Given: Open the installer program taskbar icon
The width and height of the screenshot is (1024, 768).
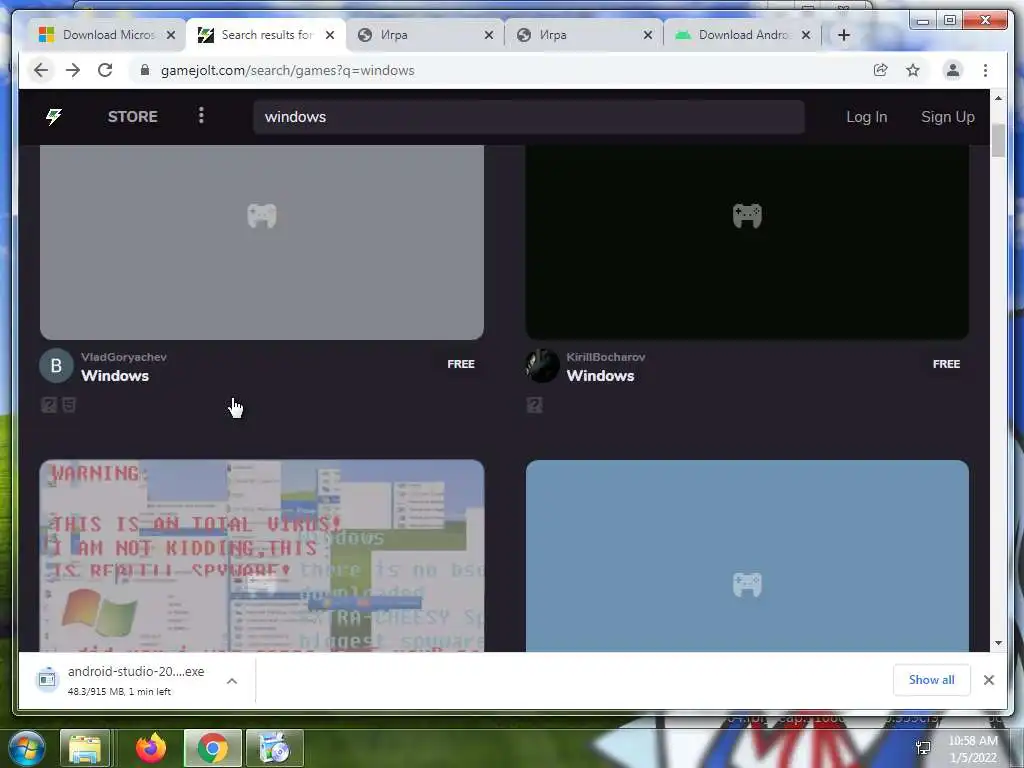Looking at the screenshot, I should [x=274, y=748].
